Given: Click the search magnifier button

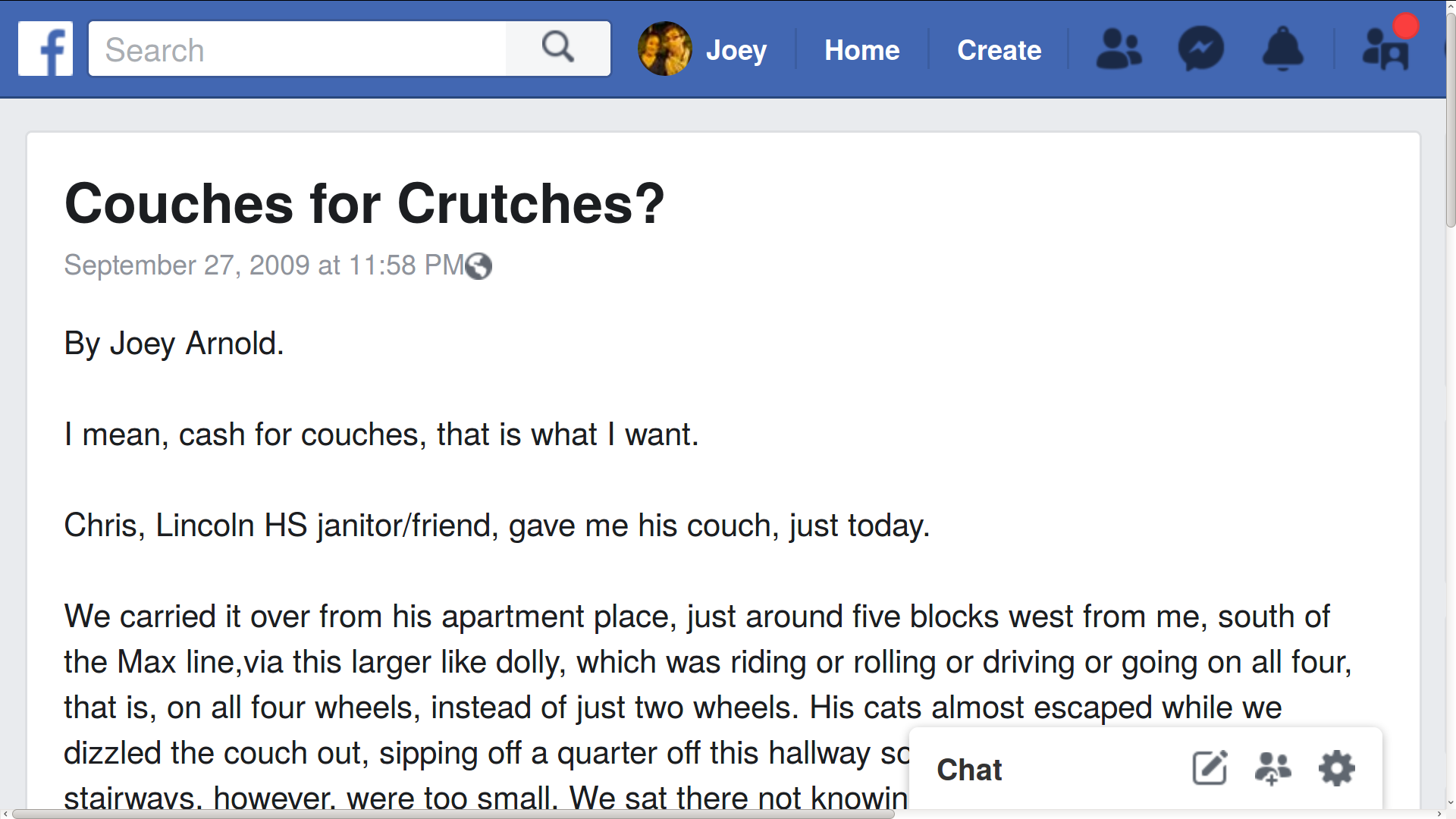Looking at the screenshot, I should [x=557, y=49].
